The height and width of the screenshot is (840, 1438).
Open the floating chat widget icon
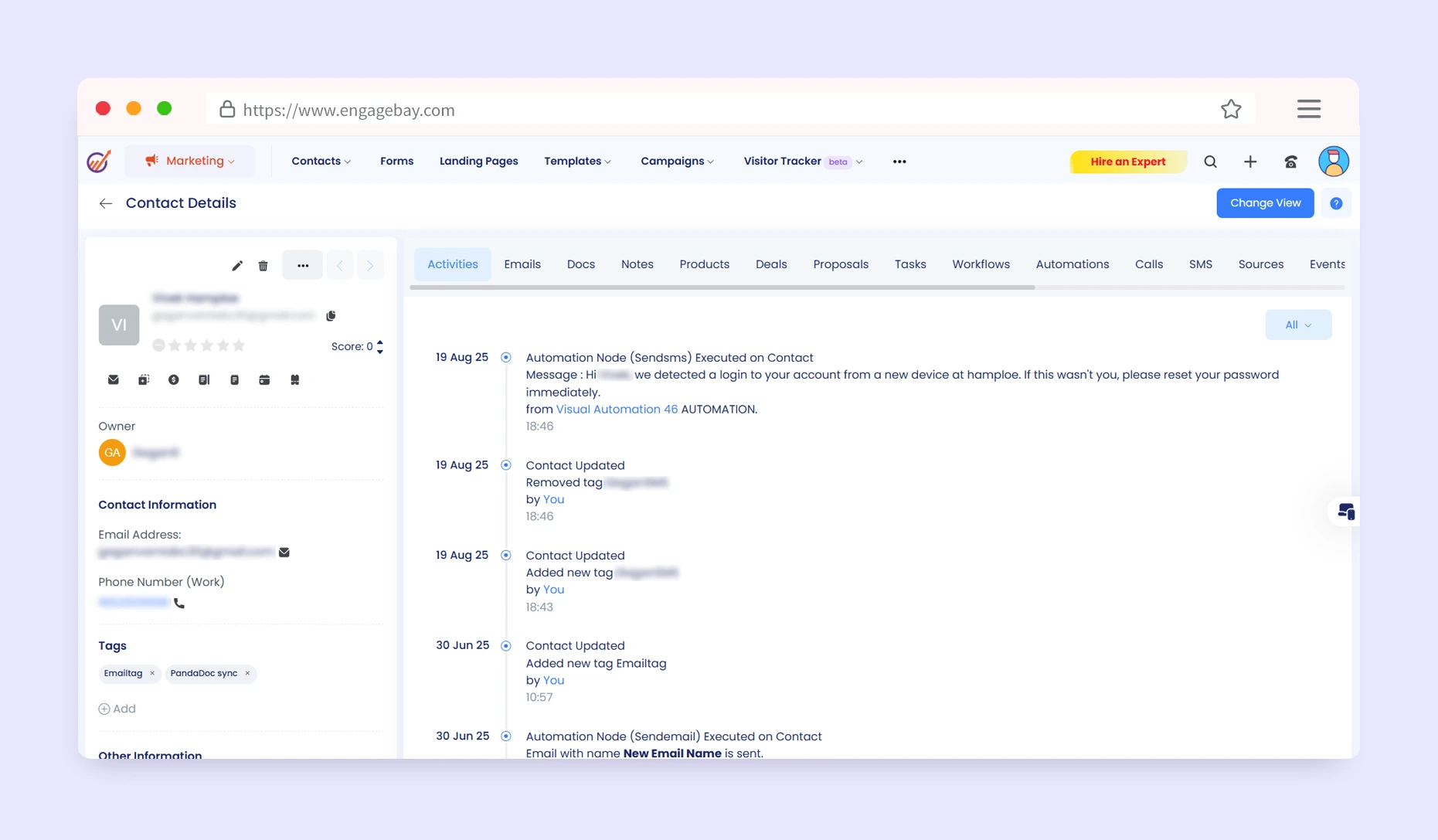click(x=1345, y=512)
